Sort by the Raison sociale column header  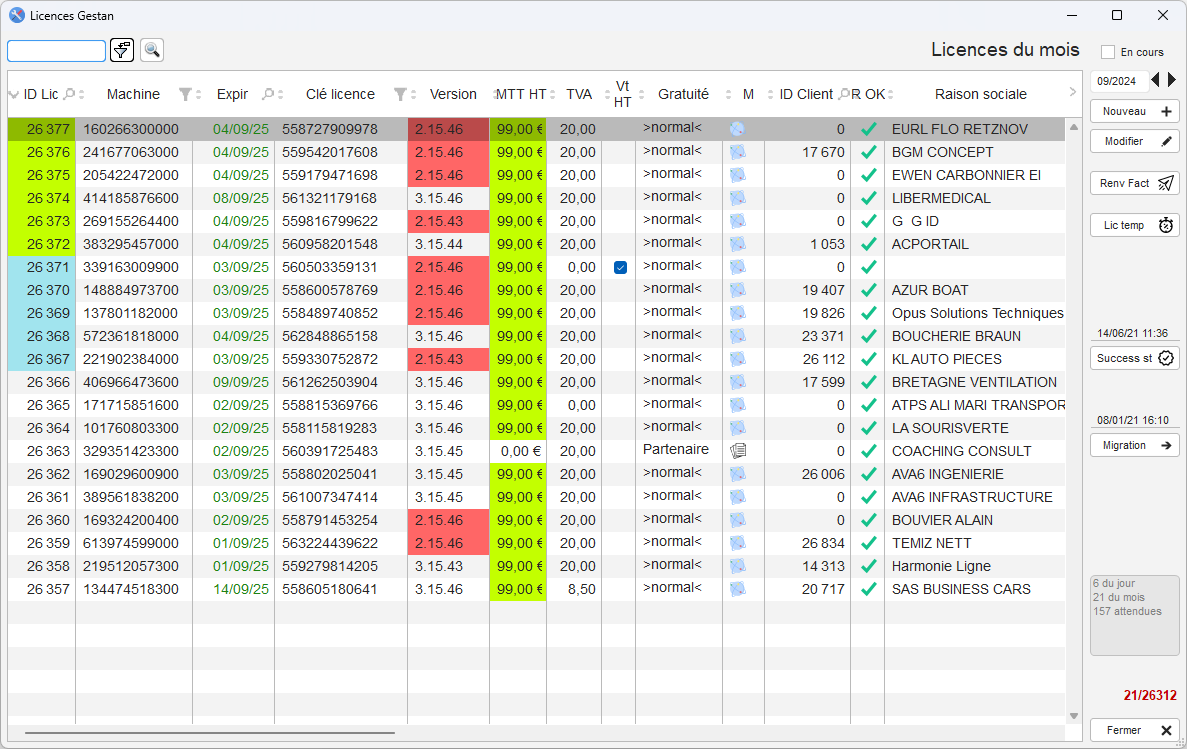[980, 94]
